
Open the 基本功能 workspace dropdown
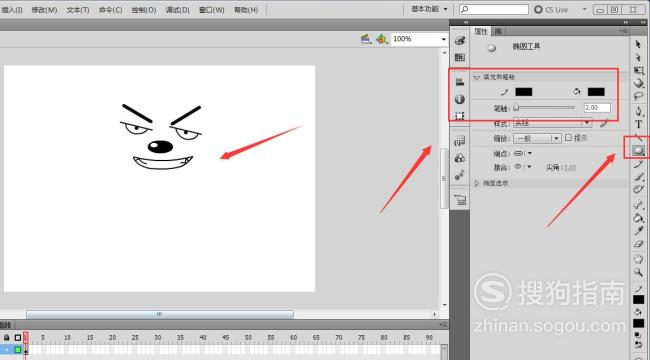point(429,9)
